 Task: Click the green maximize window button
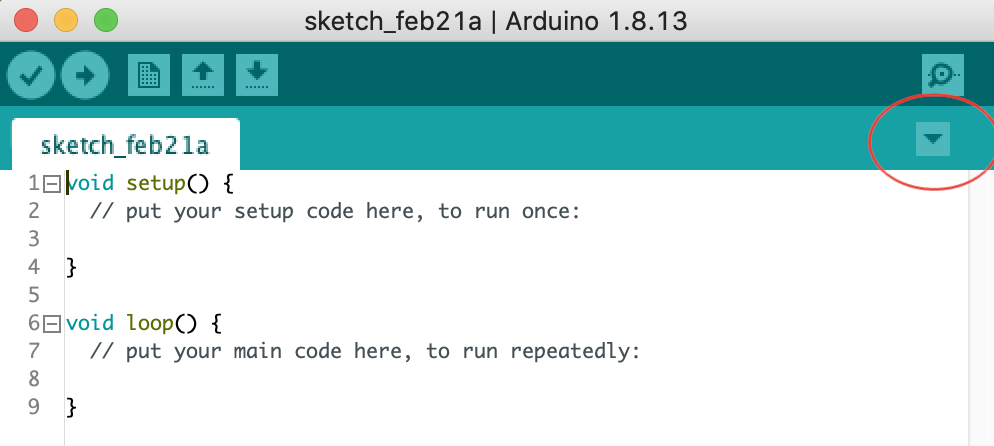(106, 20)
